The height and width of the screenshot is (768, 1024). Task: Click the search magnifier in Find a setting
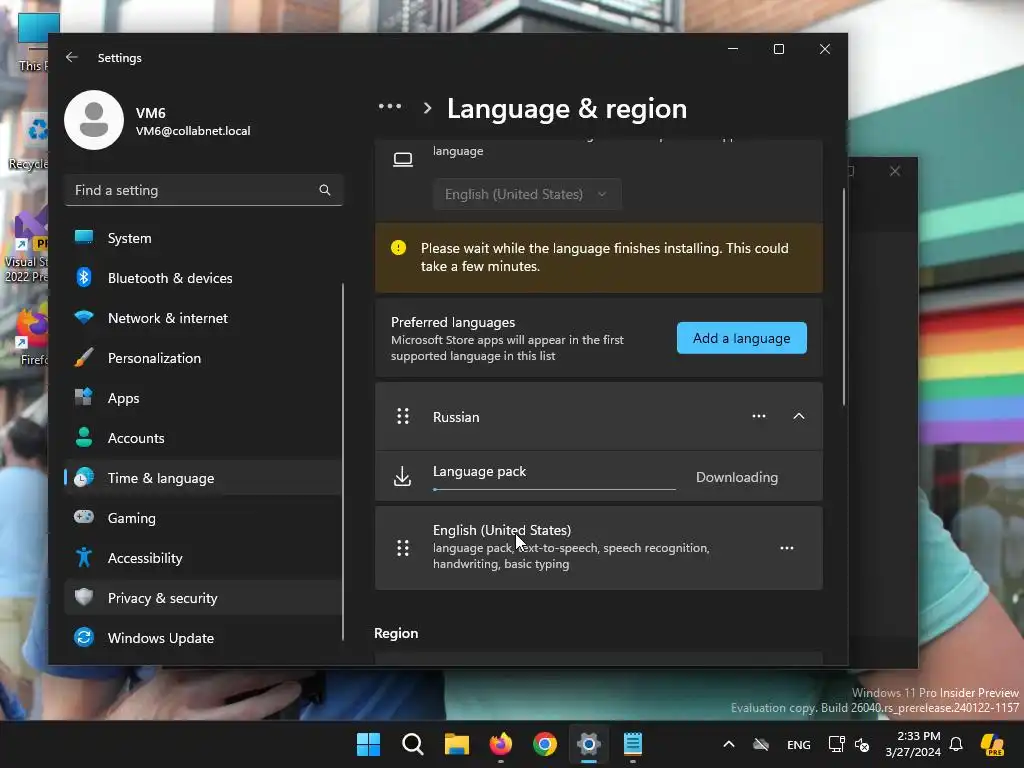coord(325,190)
